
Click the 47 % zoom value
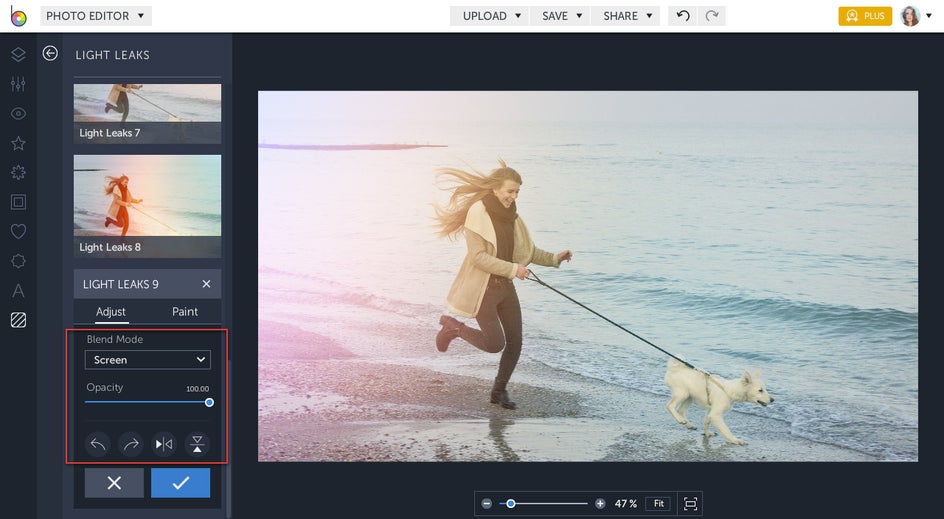tap(626, 503)
